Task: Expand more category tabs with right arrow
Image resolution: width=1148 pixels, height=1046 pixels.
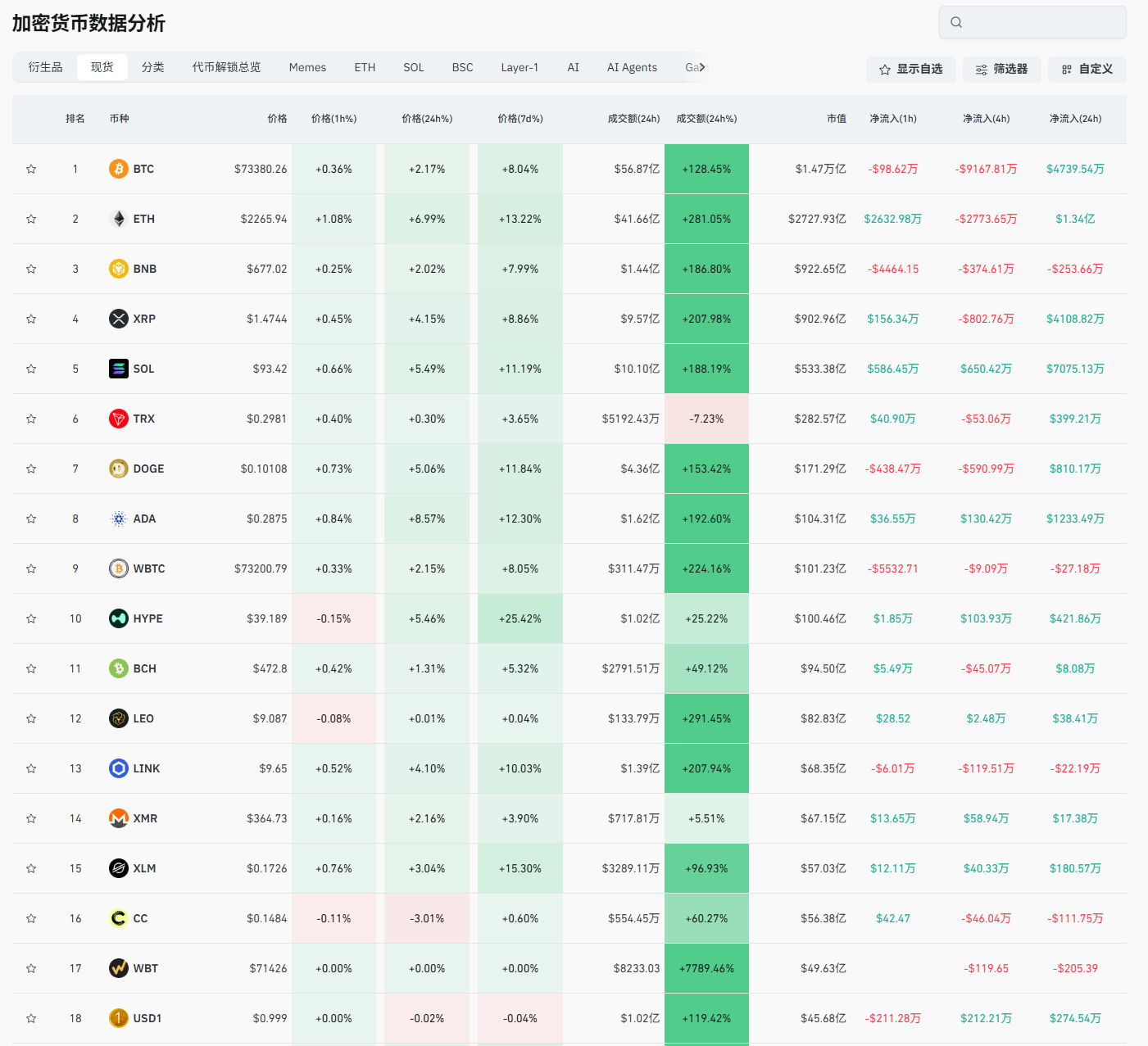Action: pyautogui.click(x=701, y=67)
